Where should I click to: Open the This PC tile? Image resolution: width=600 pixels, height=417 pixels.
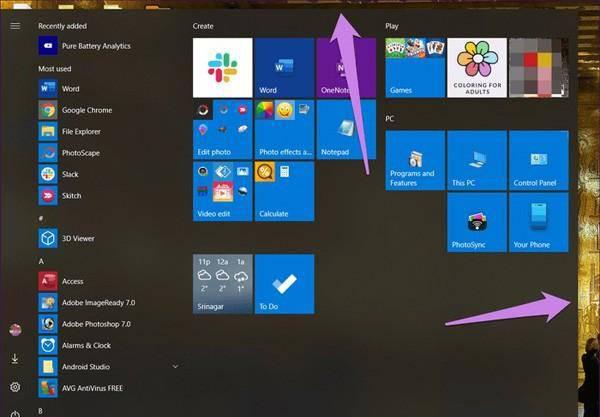477,160
